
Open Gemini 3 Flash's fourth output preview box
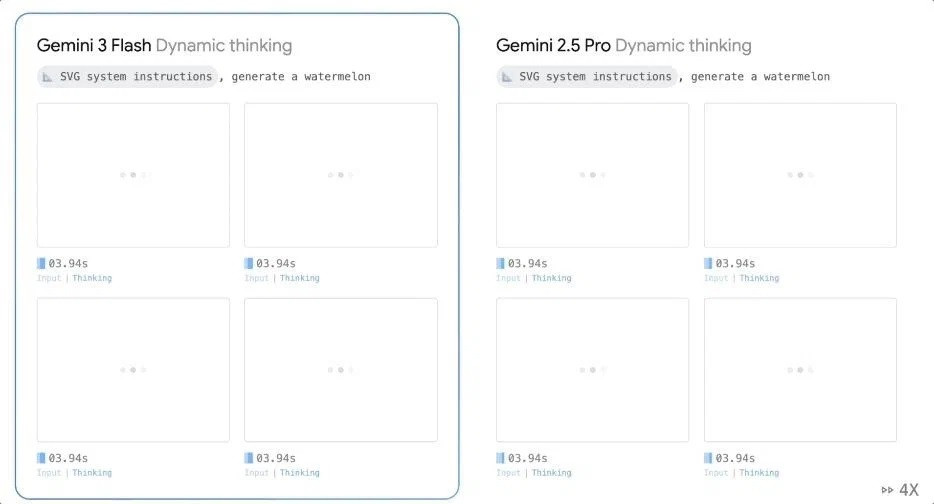click(341, 370)
